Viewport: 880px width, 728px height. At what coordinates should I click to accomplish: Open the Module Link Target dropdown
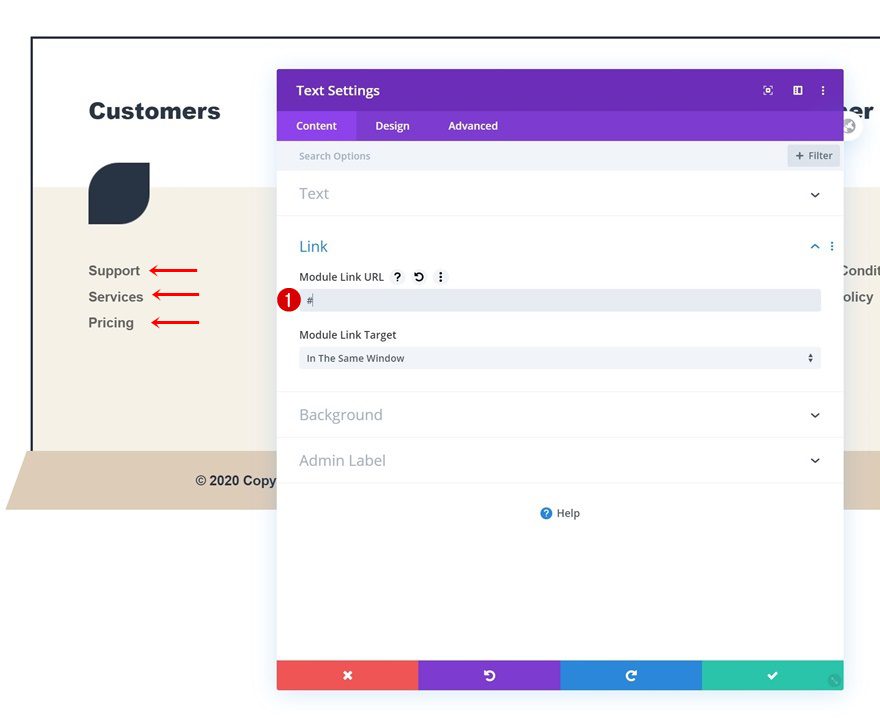click(x=559, y=357)
